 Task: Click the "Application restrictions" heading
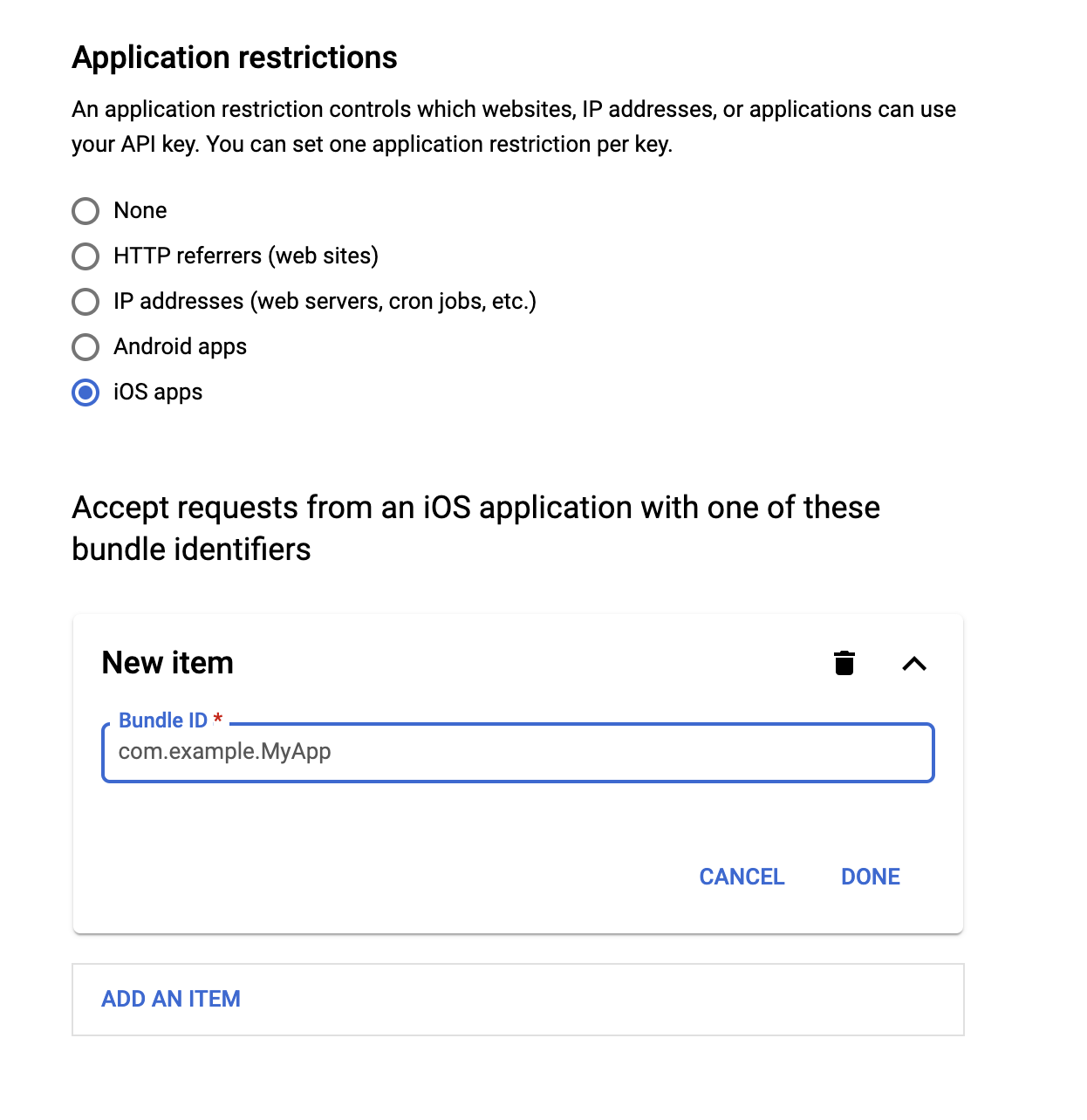(235, 58)
